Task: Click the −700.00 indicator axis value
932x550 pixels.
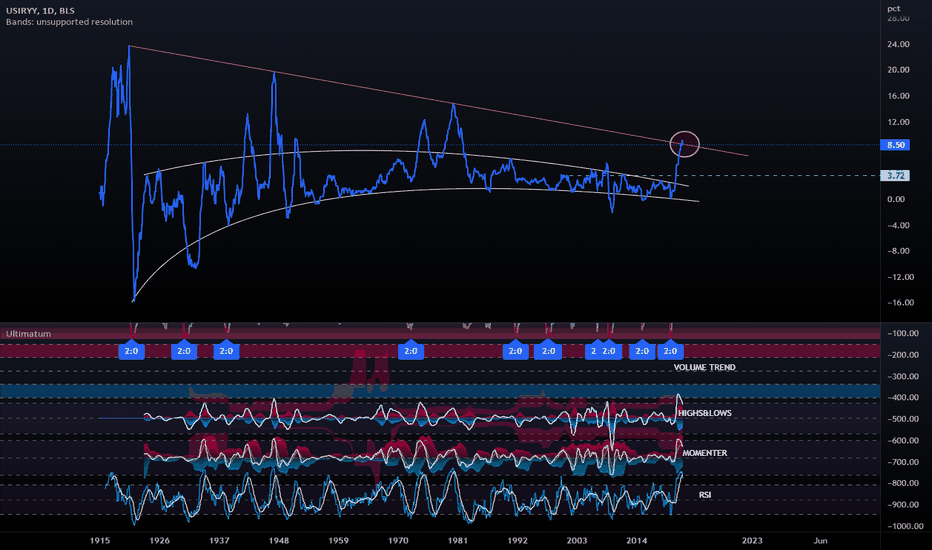Action: click(x=902, y=461)
